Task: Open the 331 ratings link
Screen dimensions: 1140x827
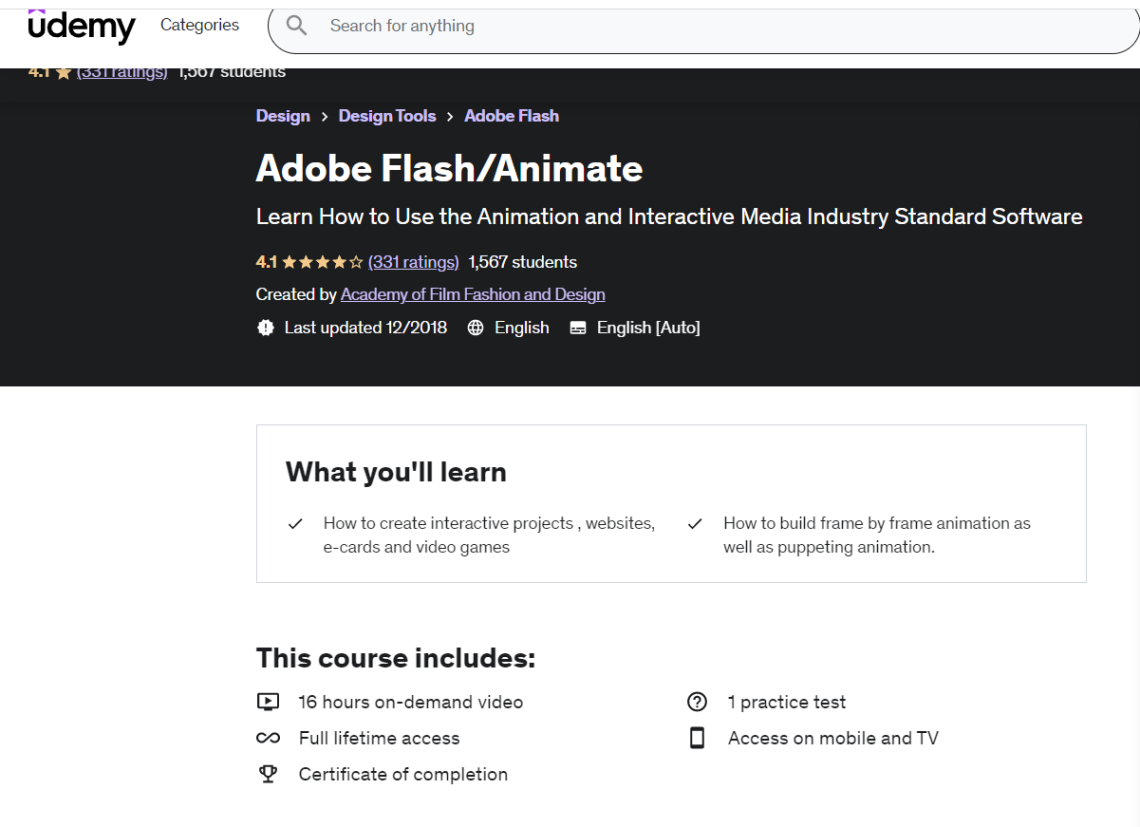Action: [x=413, y=262]
